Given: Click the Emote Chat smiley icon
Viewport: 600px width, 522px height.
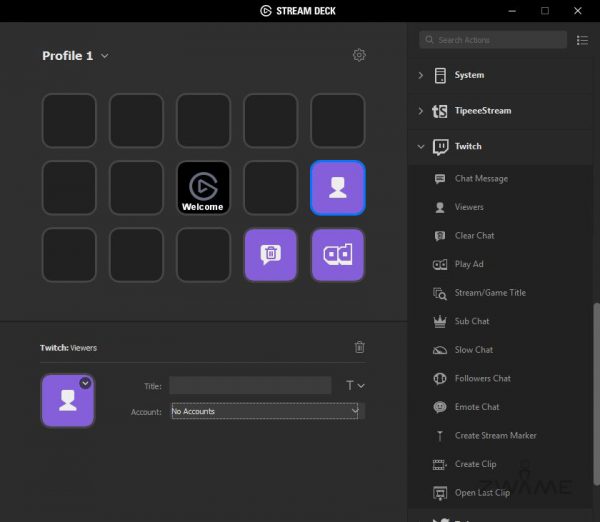Looking at the screenshot, I should coord(440,407).
